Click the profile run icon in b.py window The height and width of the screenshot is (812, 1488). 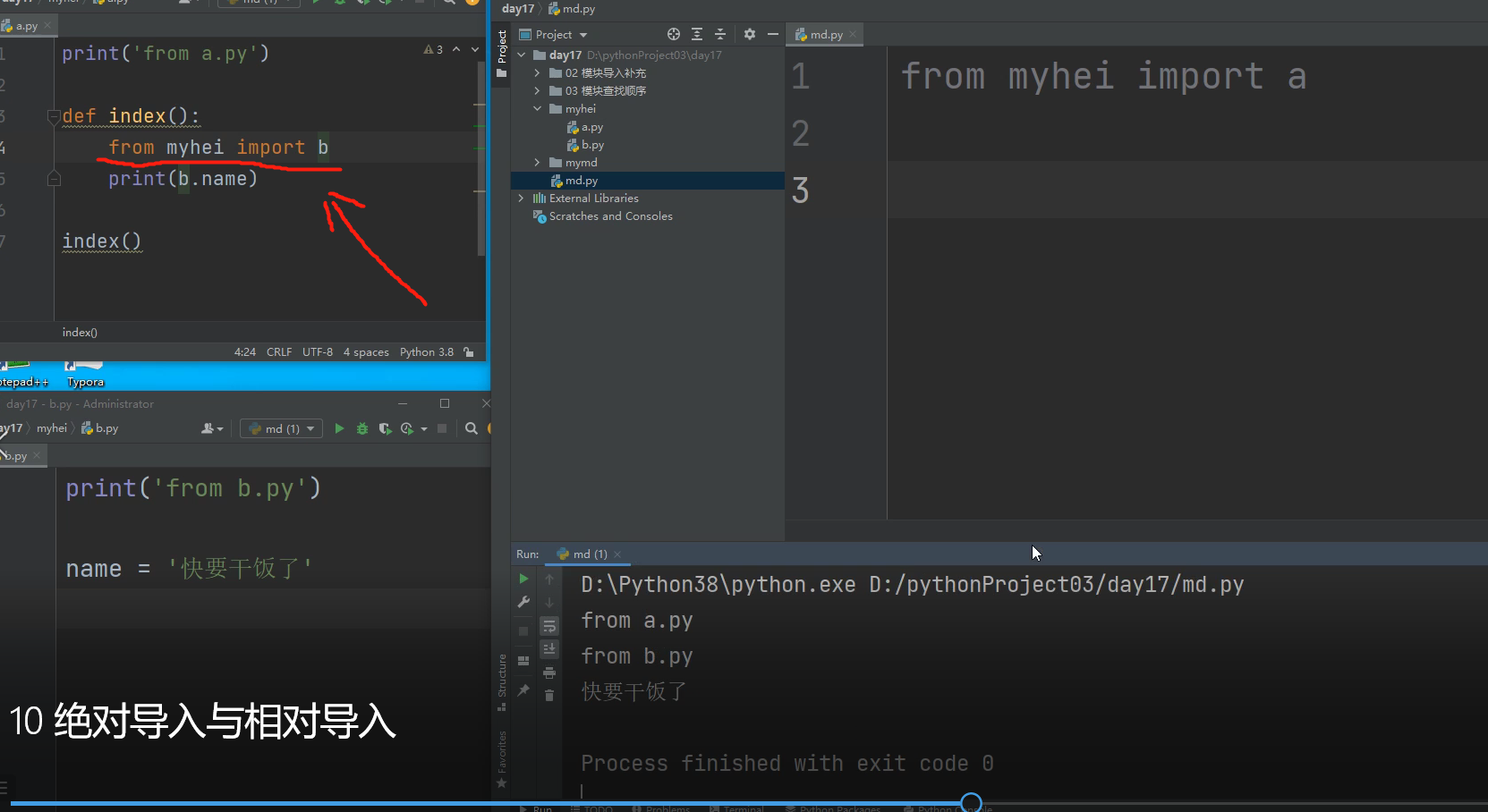pos(407,428)
